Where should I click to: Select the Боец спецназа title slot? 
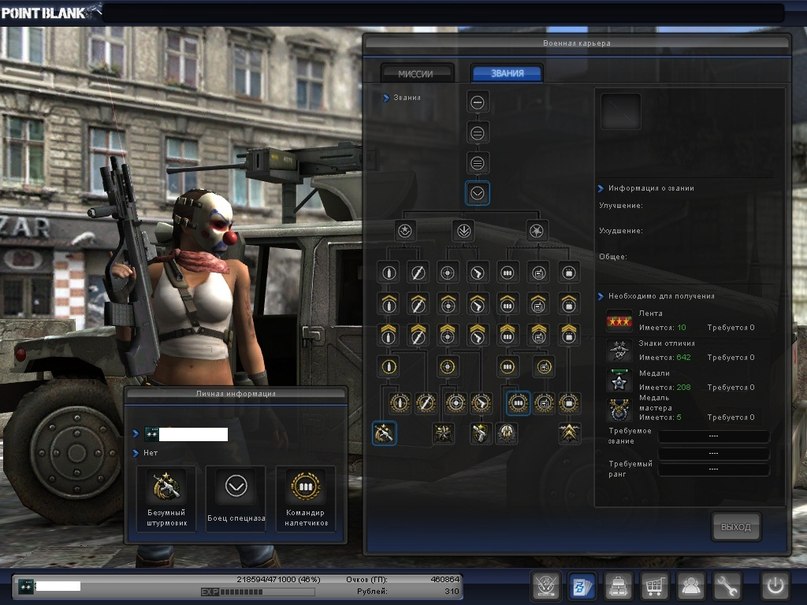(x=236, y=497)
